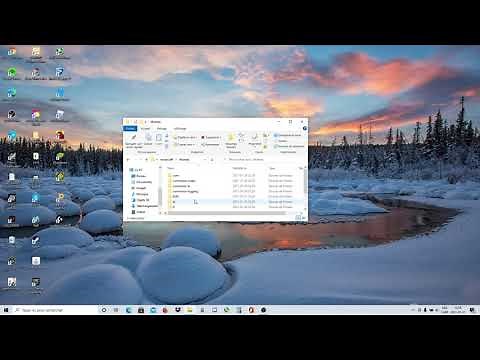Viewport: 480px width, 360px height.
Task: Click the Up arrow beside the address bar
Action: click(146, 160)
